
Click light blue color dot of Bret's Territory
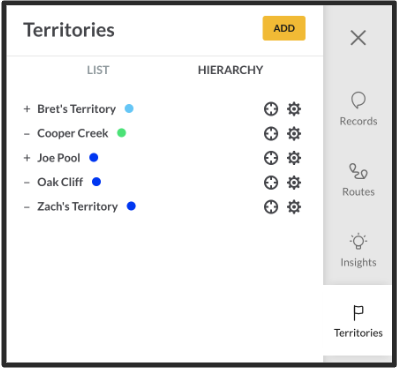(x=129, y=109)
